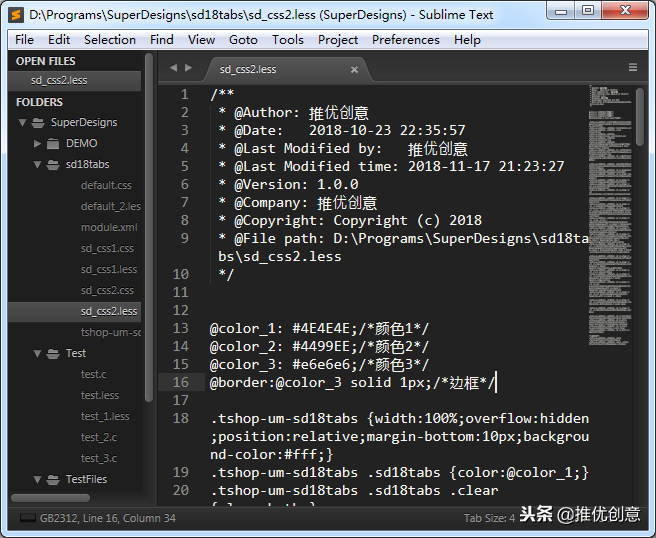Open sd_css1.css in the sidebar

(108, 249)
